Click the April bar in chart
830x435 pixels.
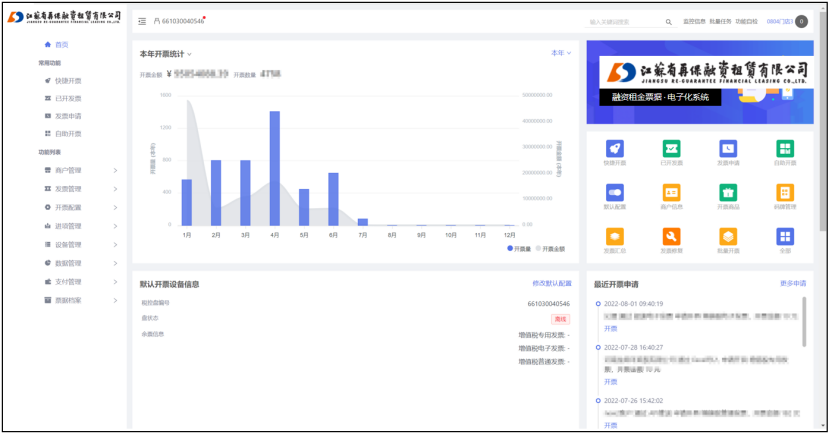[x=275, y=168]
